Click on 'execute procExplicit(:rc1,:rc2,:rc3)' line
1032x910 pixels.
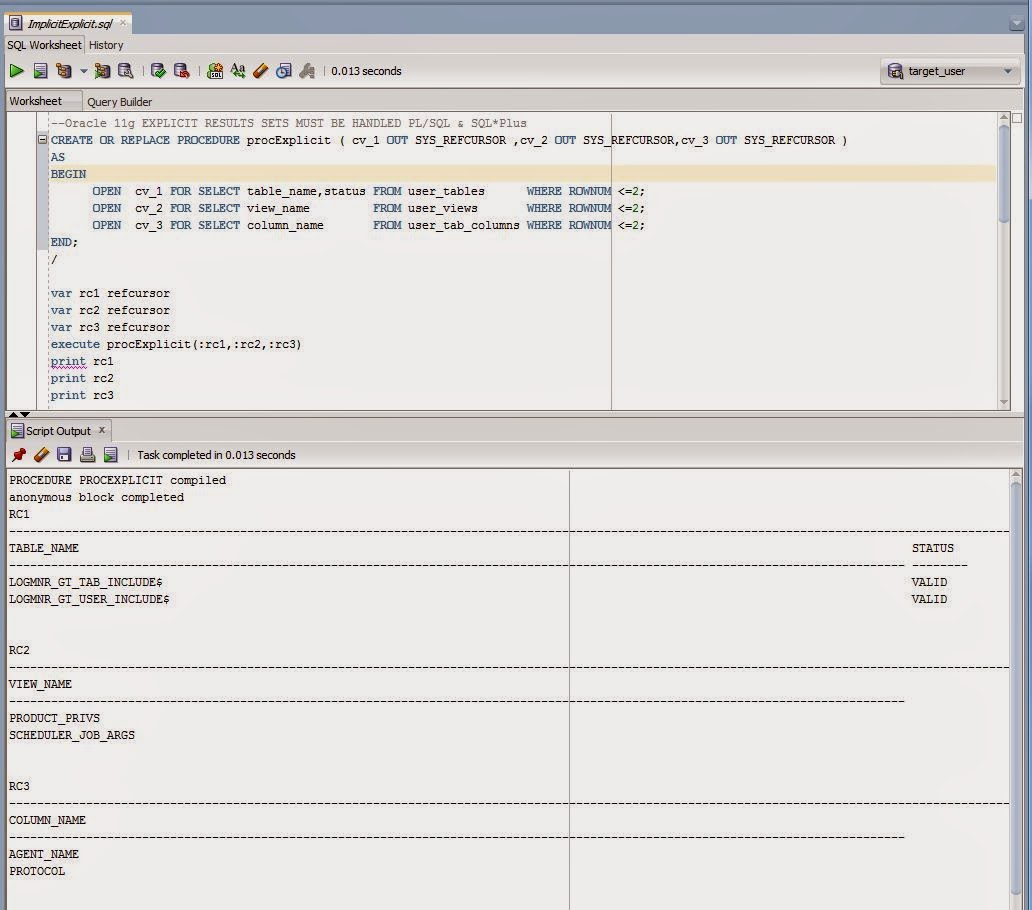coord(176,344)
